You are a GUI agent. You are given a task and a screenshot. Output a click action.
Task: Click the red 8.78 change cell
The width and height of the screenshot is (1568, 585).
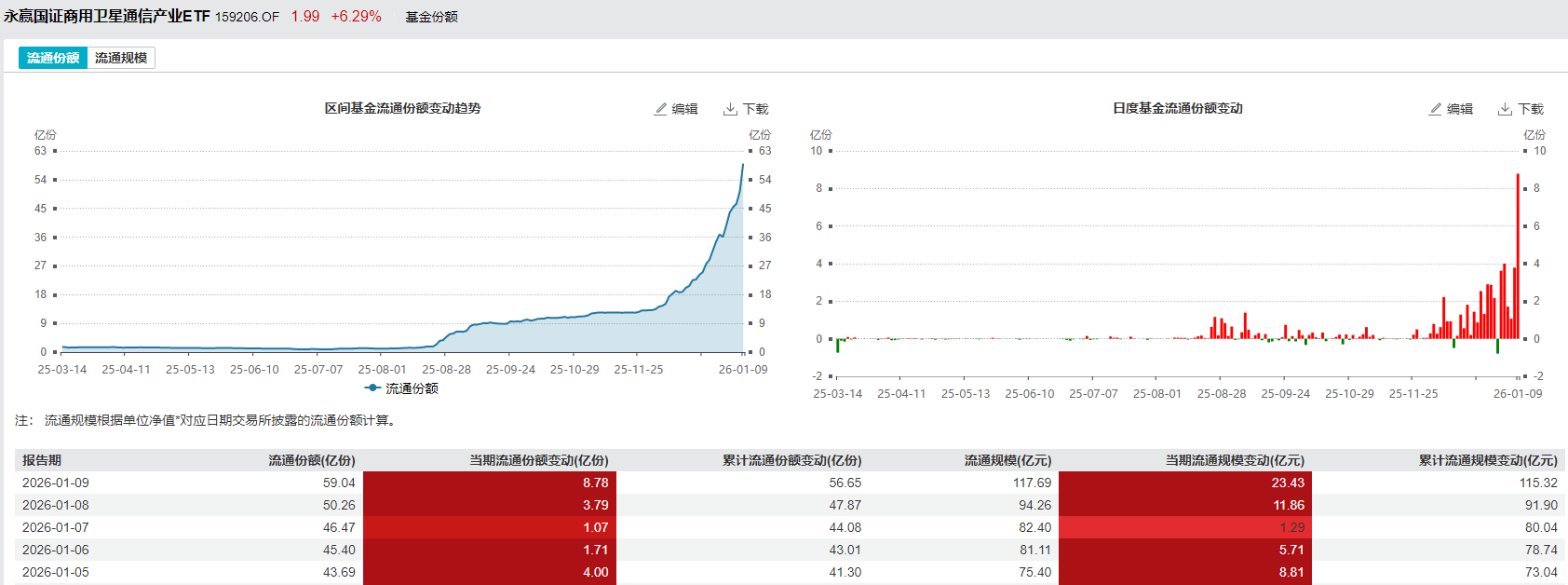pyautogui.click(x=490, y=483)
